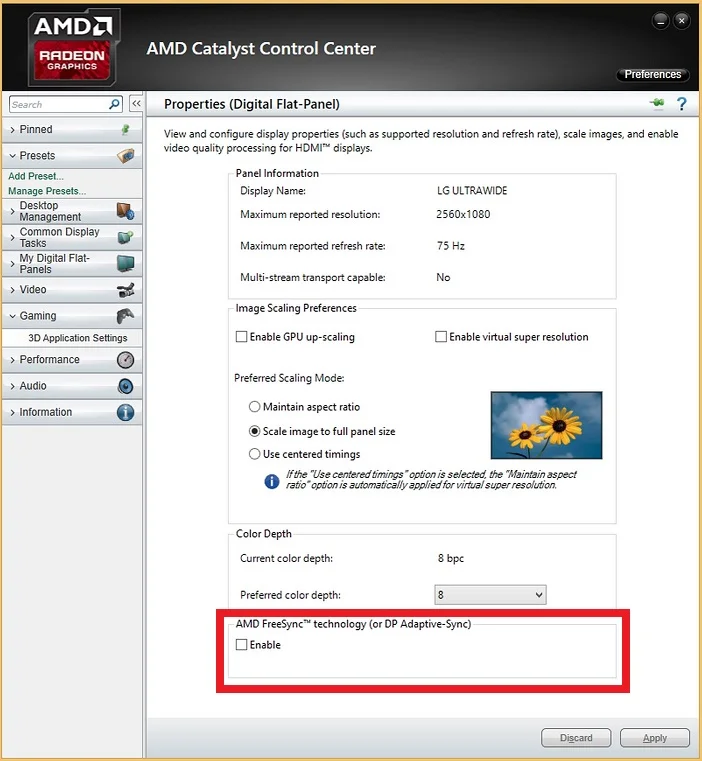Viewport: 702px width, 761px height.
Task: Click the green pin page icon
Action: point(657,103)
